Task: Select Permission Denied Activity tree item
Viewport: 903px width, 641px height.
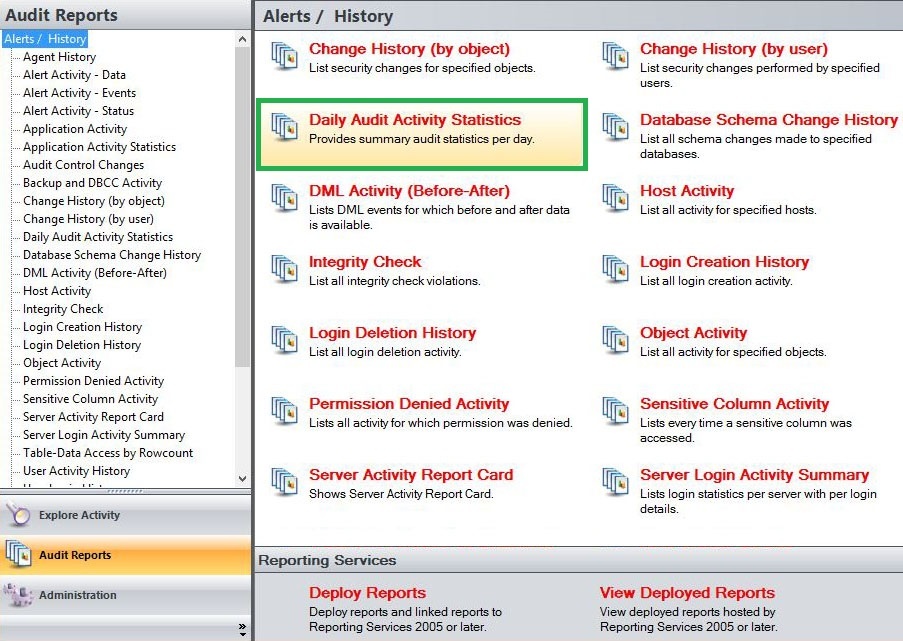Action: pyautogui.click(x=93, y=381)
